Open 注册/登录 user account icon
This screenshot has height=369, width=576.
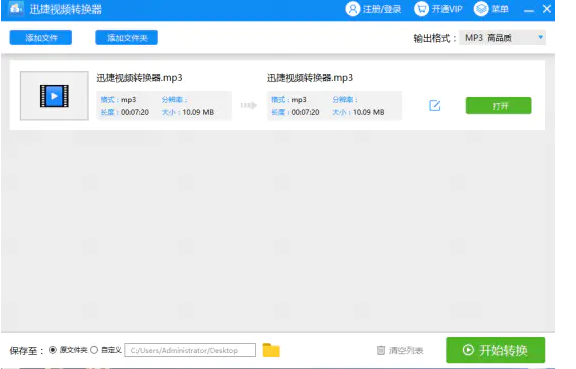click(353, 9)
